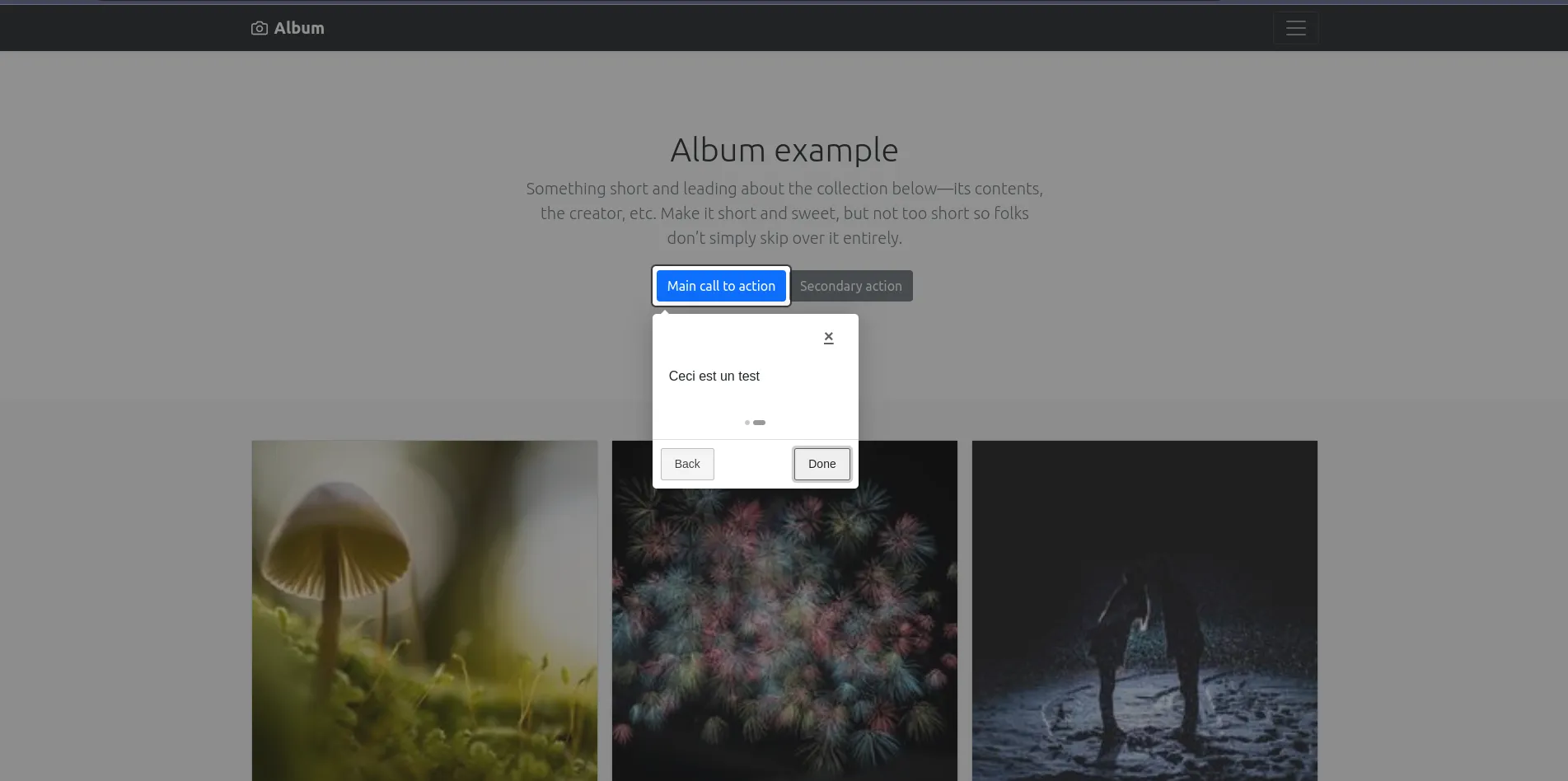Click the Secondary action button
Image resolution: width=1568 pixels, height=781 pixels.
click(x=850, y=286)
